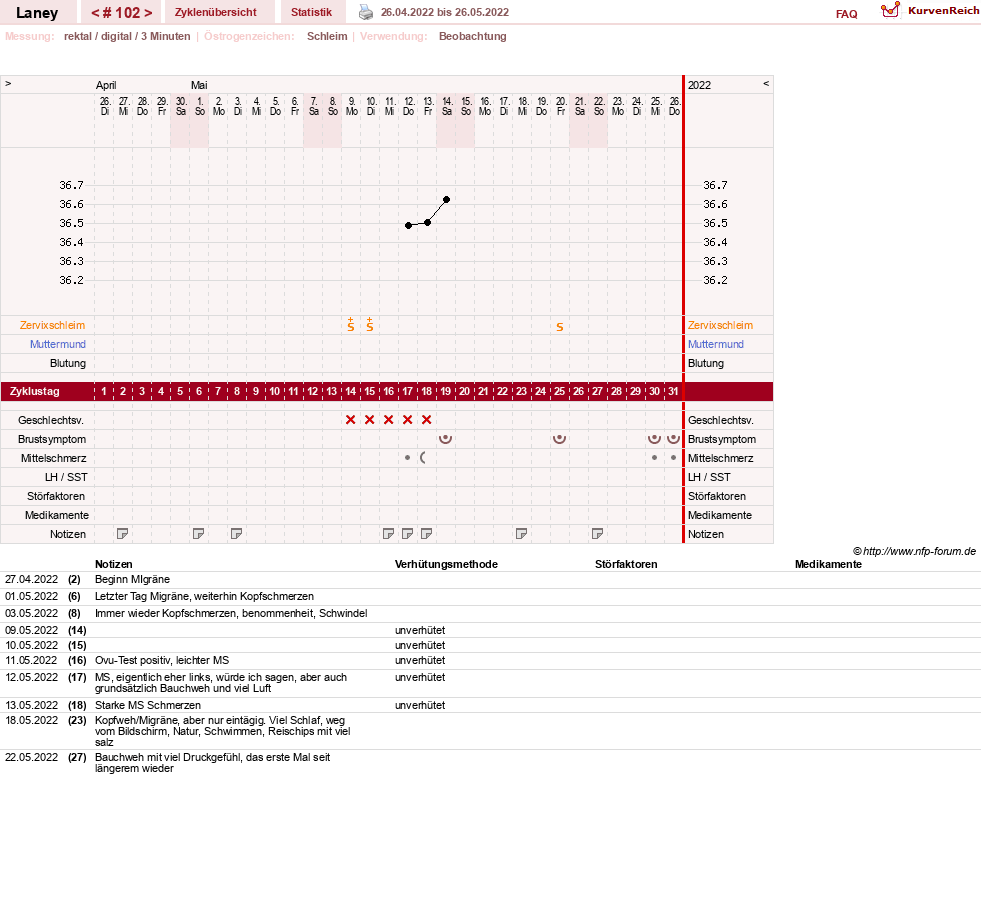This screenshot has width=981, height=920.
Task: Click breast symptom icon on cycle day 31
Action: click(x=673, y=439)
